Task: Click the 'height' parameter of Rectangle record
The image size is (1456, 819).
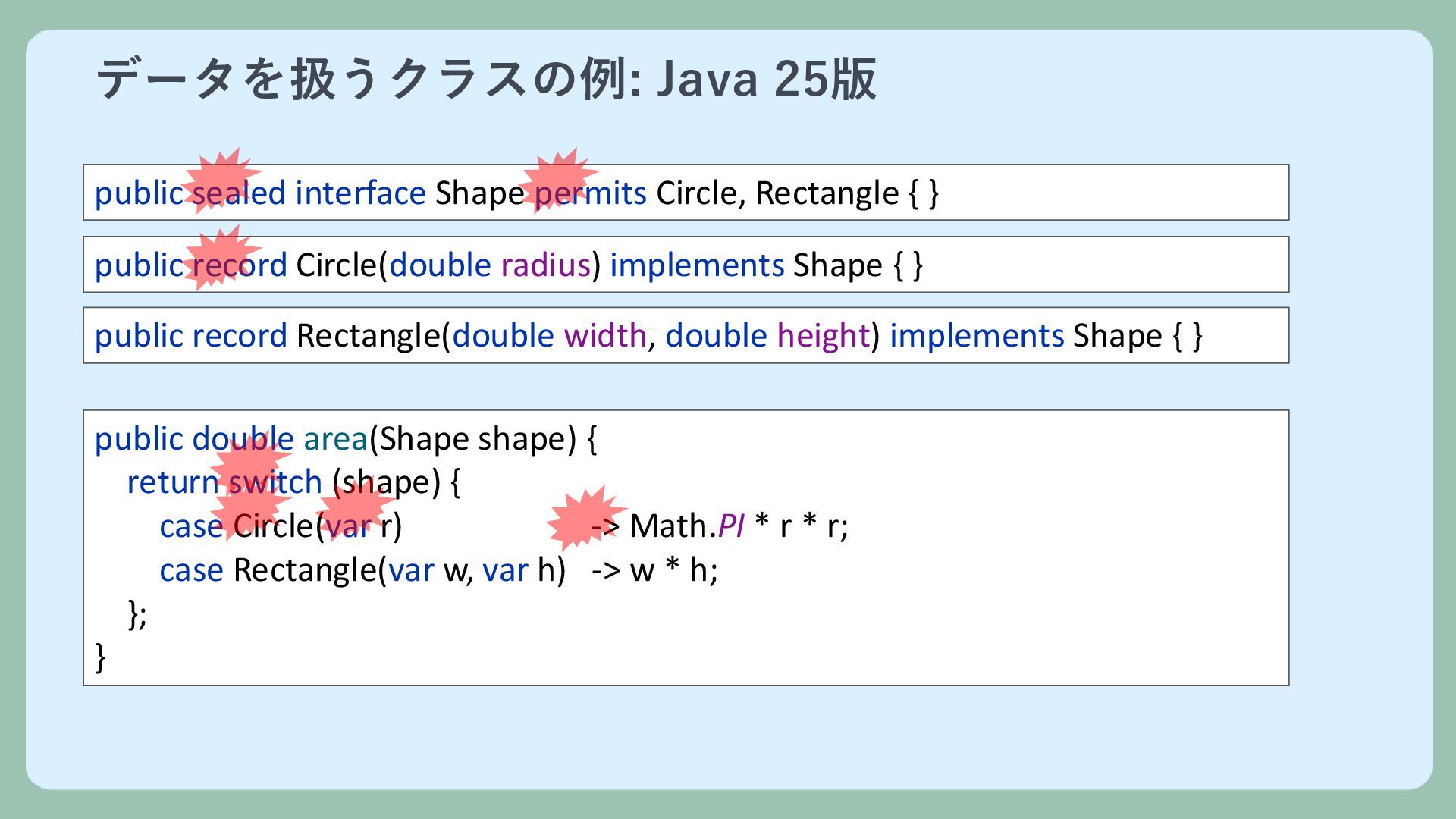Action: pyautogui.click(x=822, y=335)
